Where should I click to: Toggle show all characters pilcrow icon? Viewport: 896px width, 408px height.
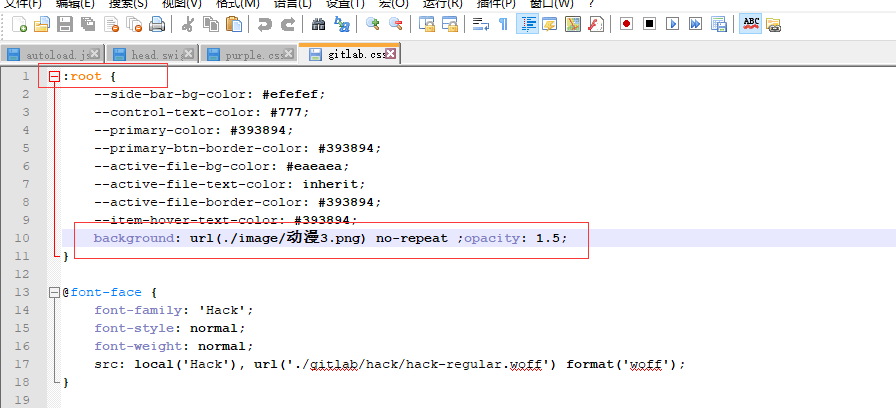[503, 23]
